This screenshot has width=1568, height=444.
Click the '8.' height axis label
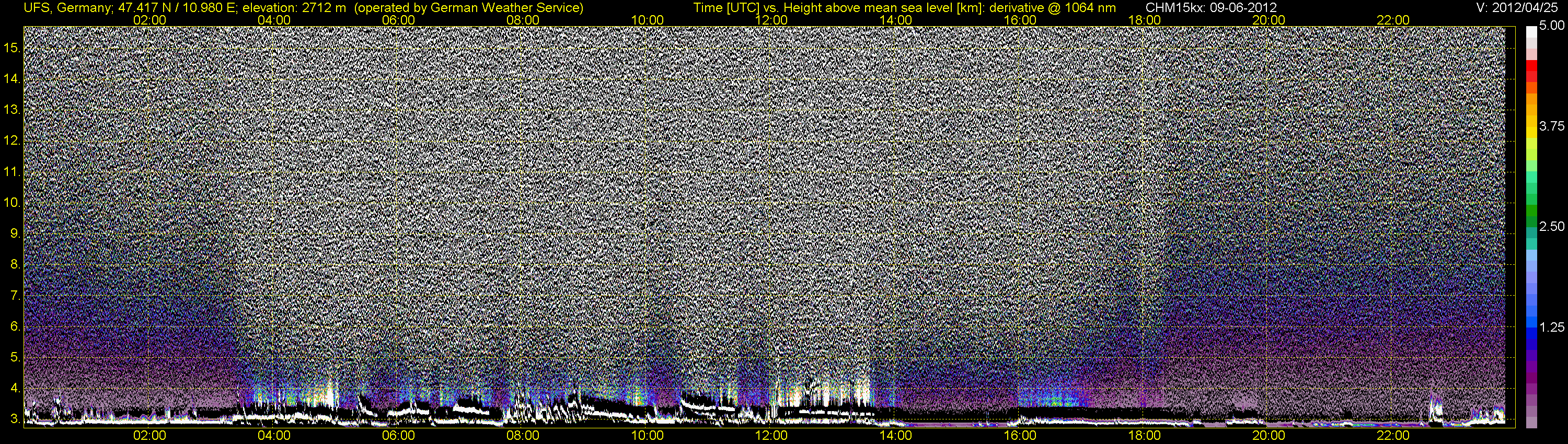pyautogui.click(x=16, y=265)
